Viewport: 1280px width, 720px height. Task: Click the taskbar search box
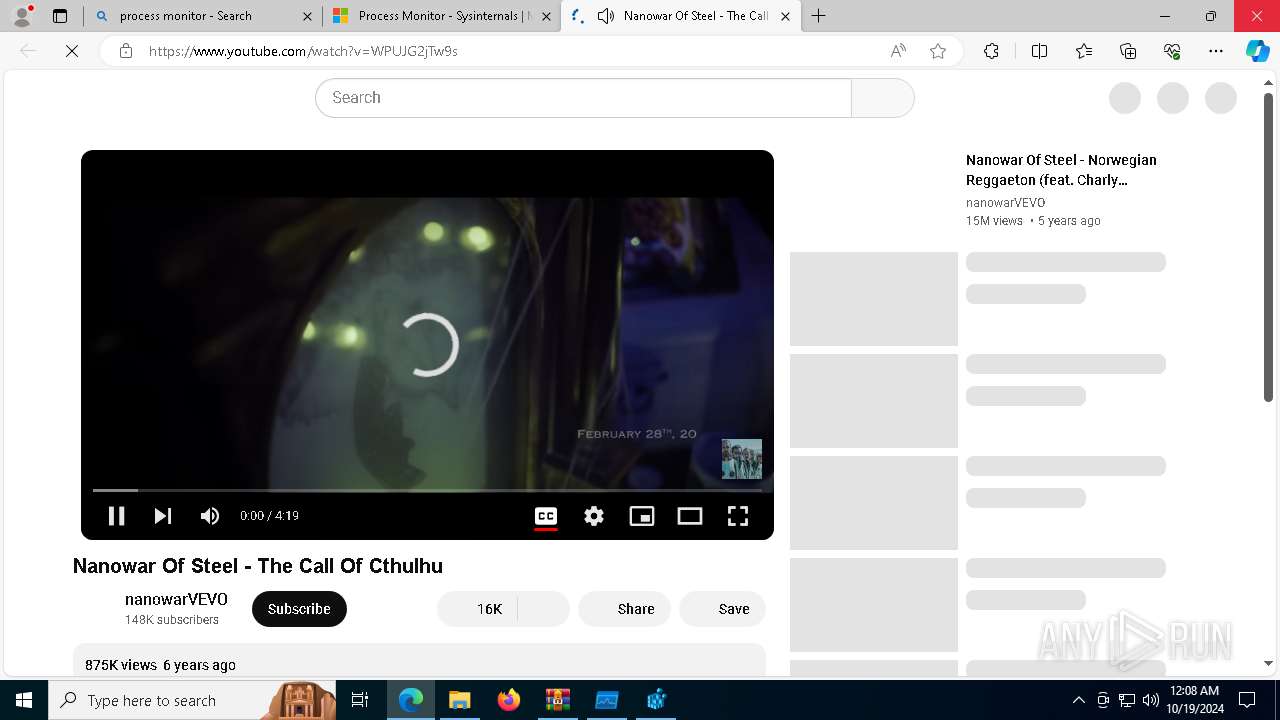coord(193,700)
